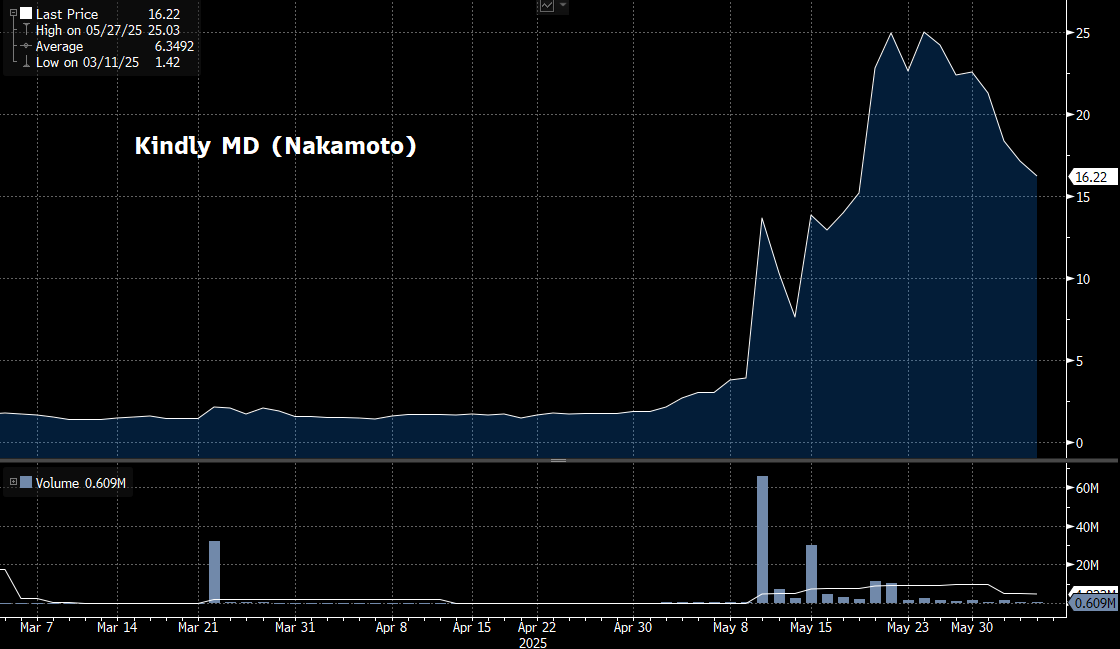This screenshot has width=1120, height=649.
Task: Click the Apr 15 date label
Action: 472,628
